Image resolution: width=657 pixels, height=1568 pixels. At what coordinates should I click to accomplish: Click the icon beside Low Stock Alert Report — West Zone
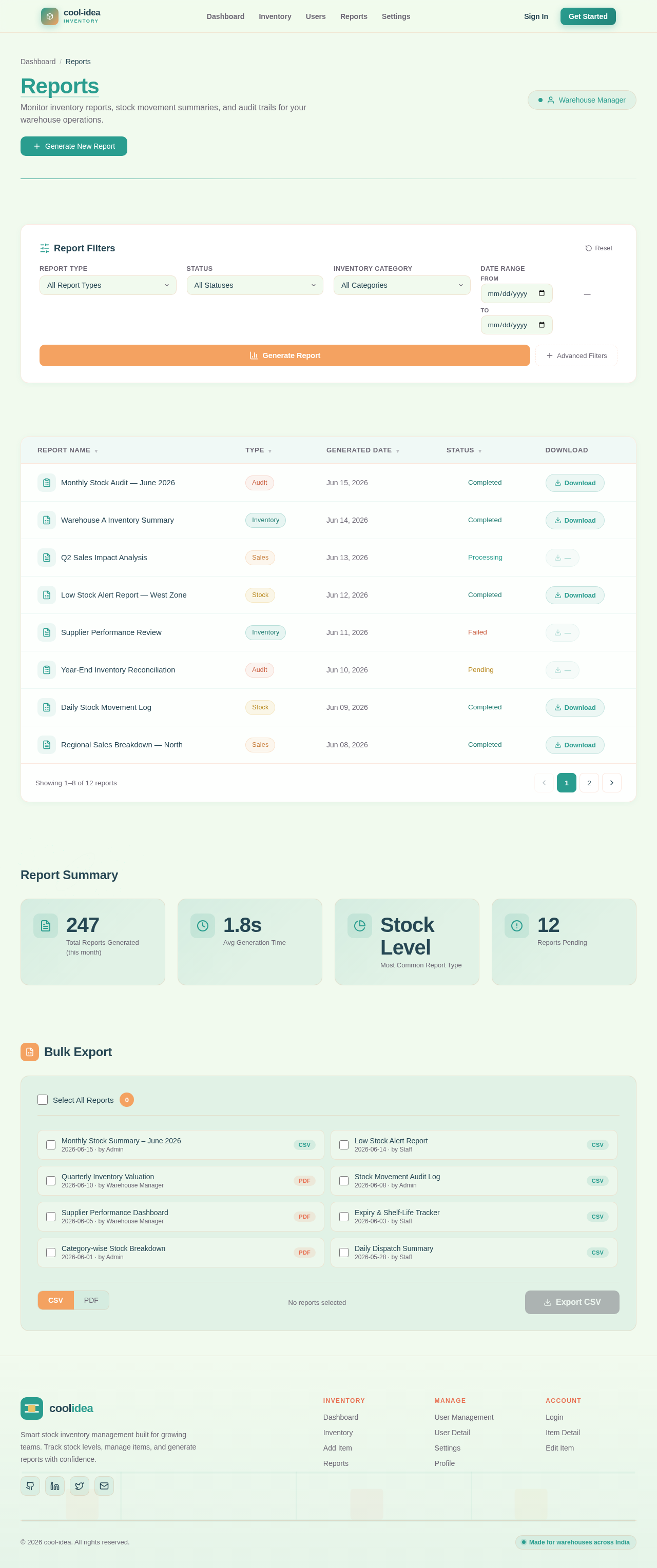pos(46,596)
